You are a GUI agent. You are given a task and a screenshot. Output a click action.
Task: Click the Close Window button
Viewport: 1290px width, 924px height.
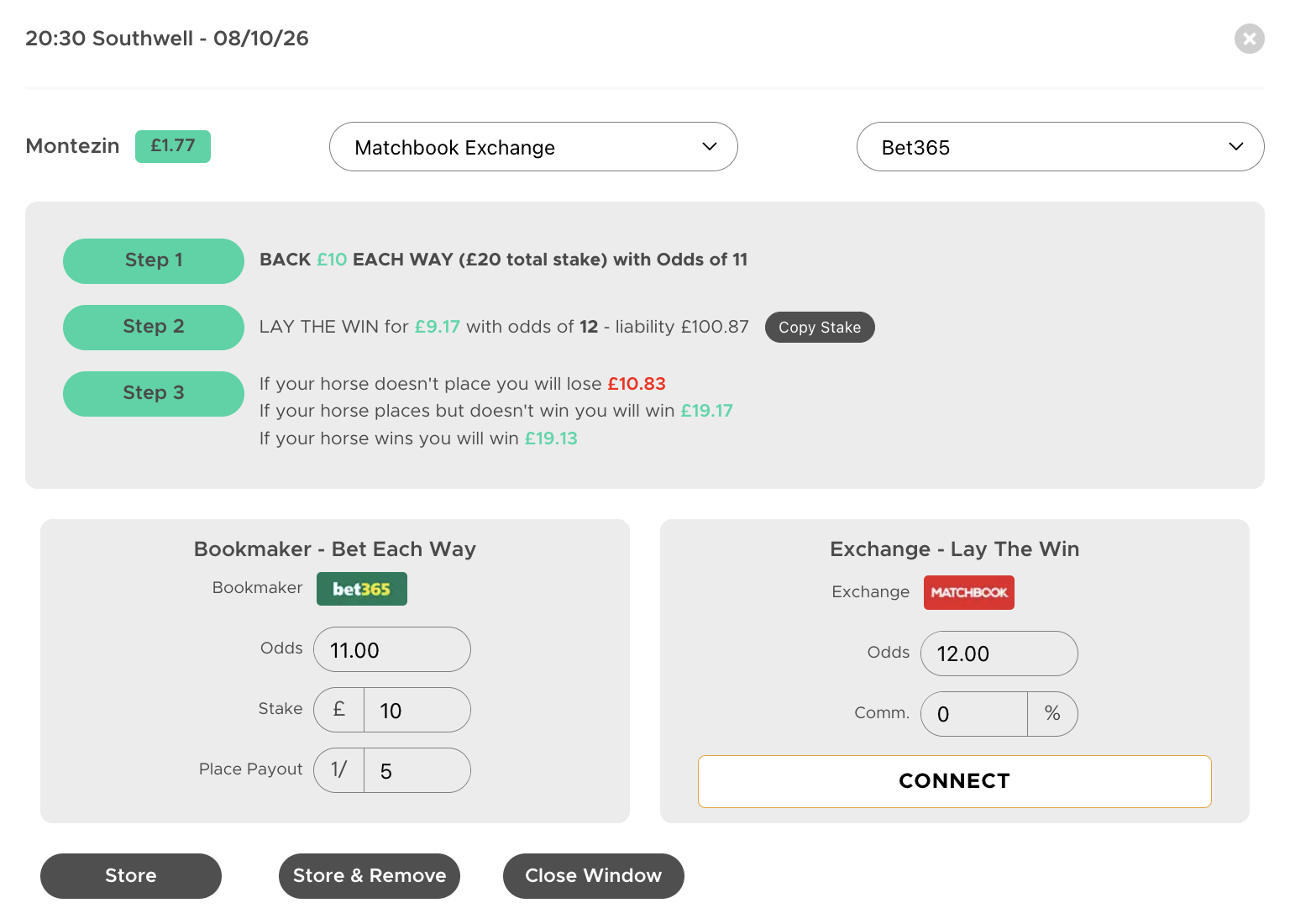(x=594, y=876)
